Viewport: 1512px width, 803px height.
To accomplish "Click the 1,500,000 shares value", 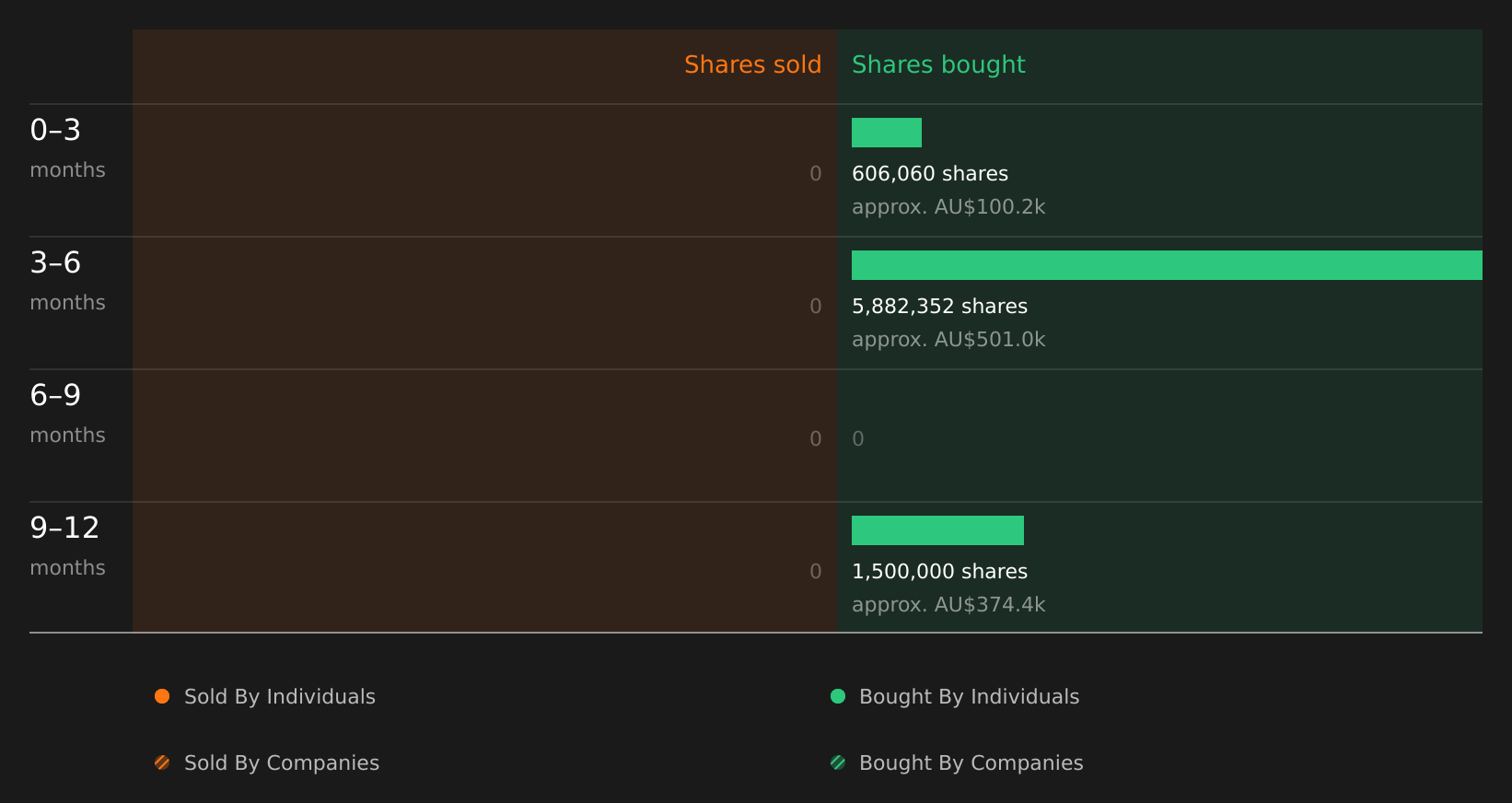I will pyautogui.click(x=939, y=571).
